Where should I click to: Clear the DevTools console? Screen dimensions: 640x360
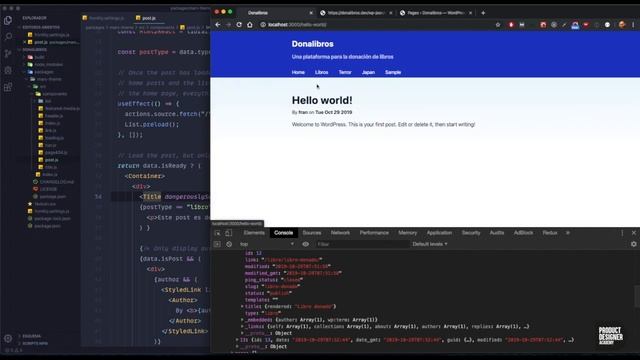tap(229, 244)
